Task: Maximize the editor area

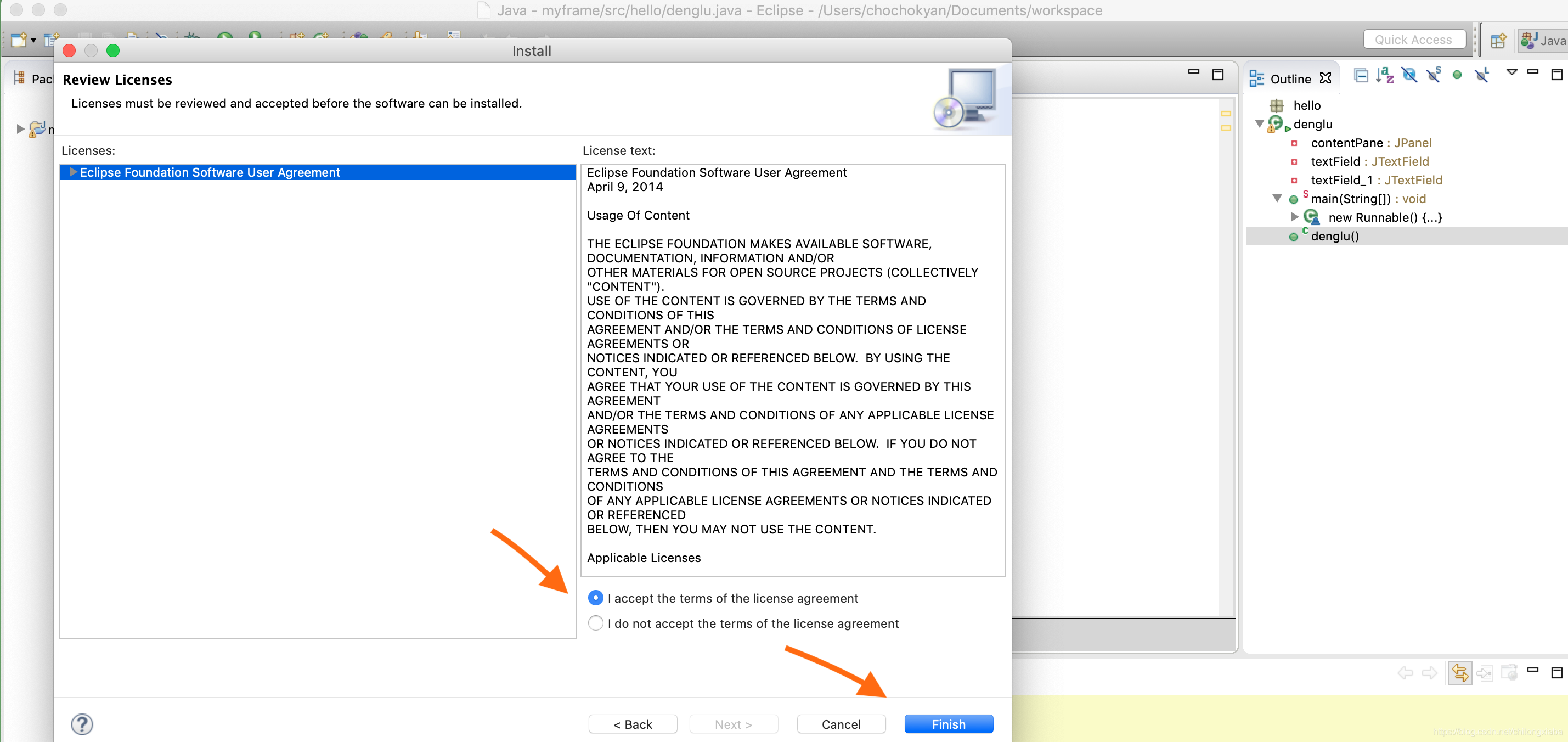Action: [1217, 75]
